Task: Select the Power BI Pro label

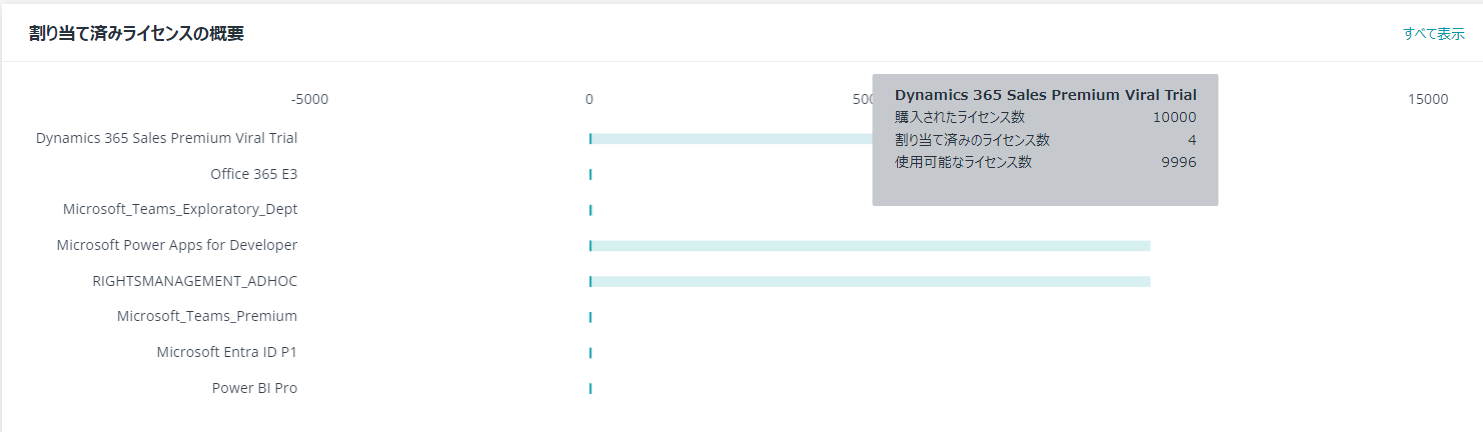Action: 255,388
